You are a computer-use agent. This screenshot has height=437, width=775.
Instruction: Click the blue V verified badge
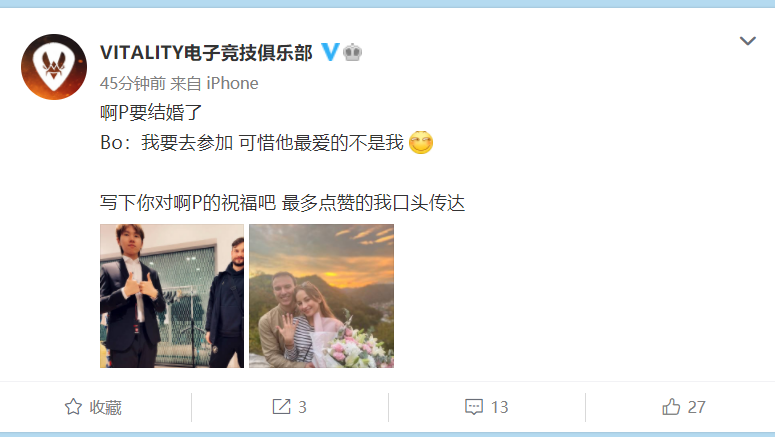coord(330,52)
